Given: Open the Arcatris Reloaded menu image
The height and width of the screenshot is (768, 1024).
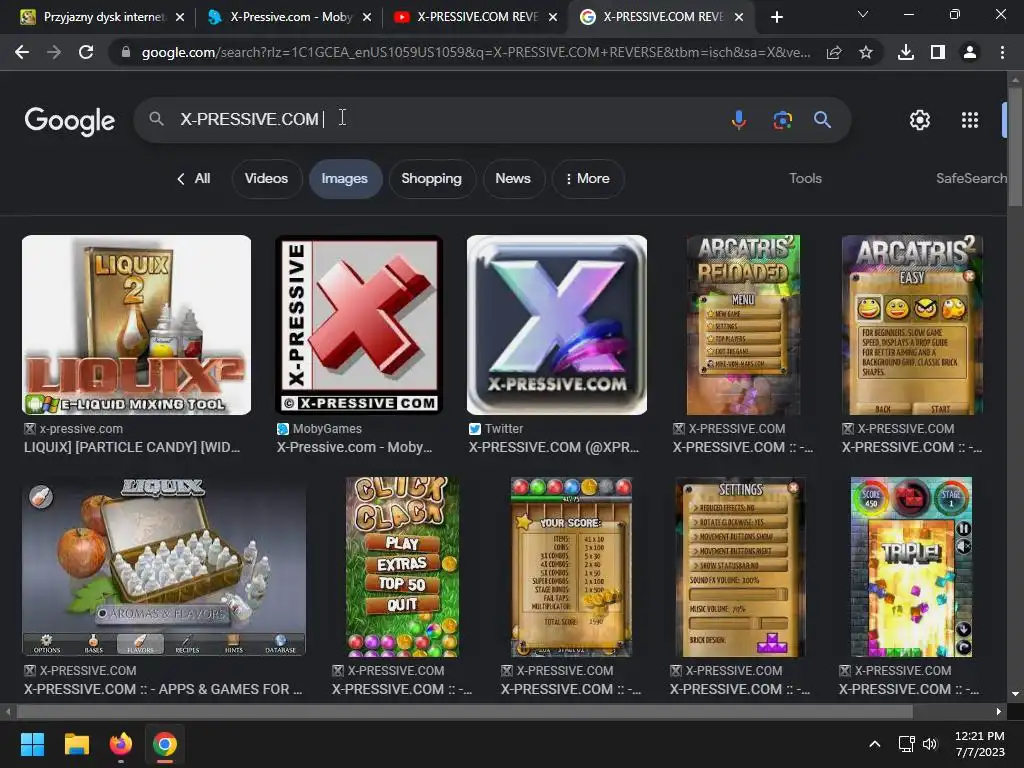Looking at the screenshot, I should coord(743,325).
